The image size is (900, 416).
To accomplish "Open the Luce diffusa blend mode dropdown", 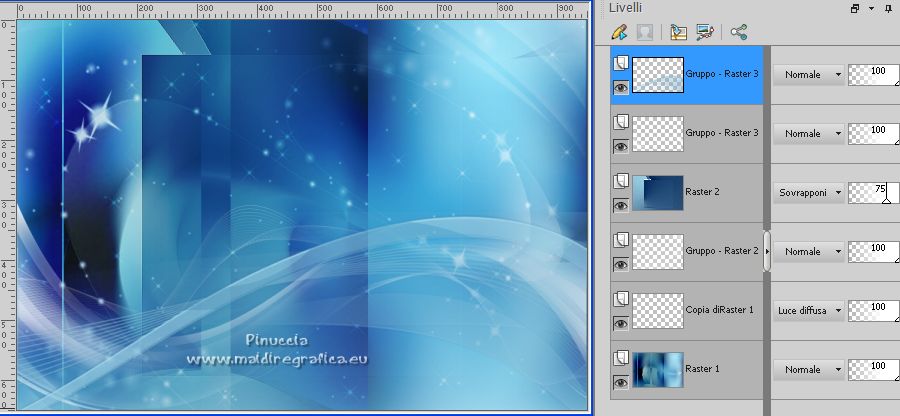I will (x=809, y=310).
